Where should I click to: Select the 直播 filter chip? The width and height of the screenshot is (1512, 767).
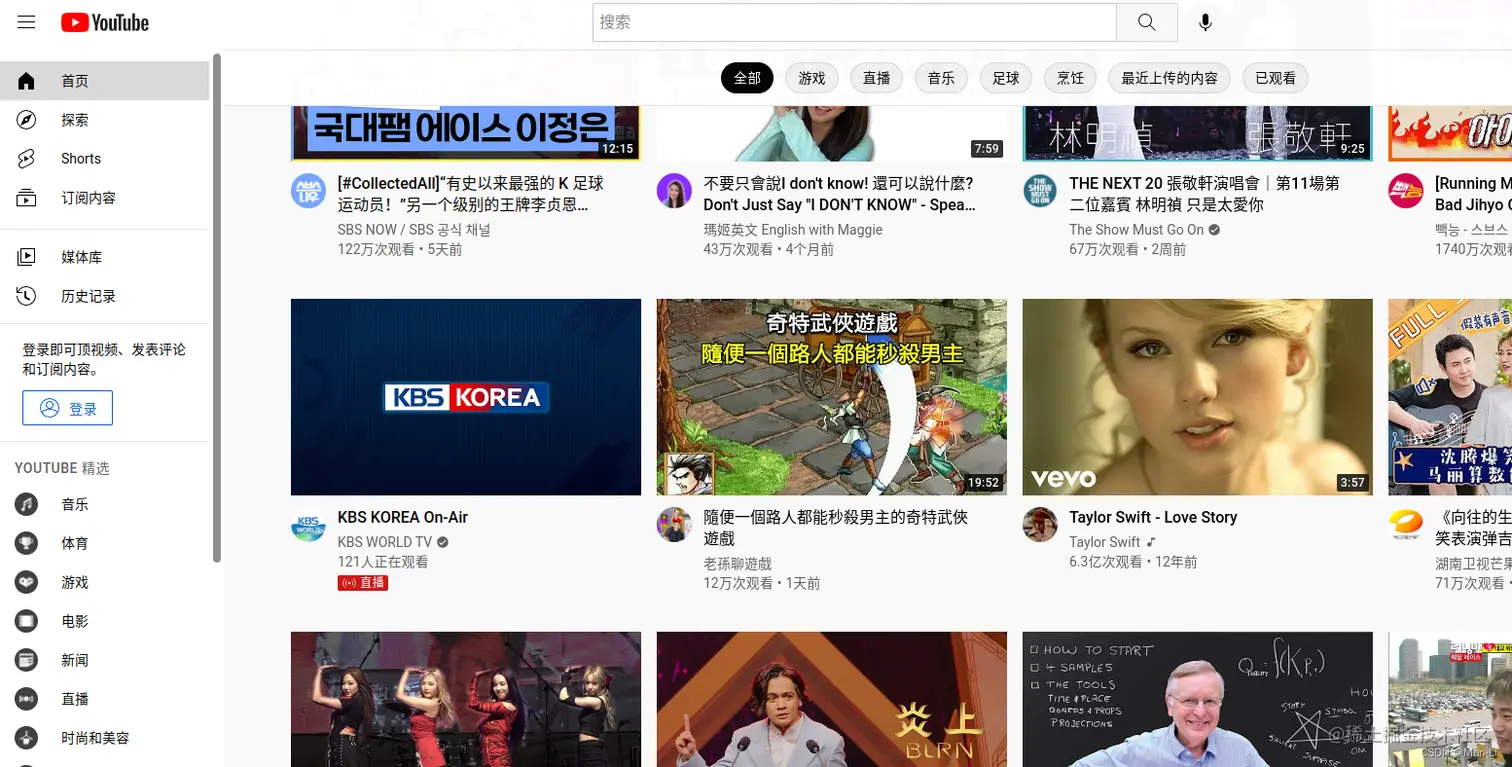pyautogui.click(x=877, y=78)
